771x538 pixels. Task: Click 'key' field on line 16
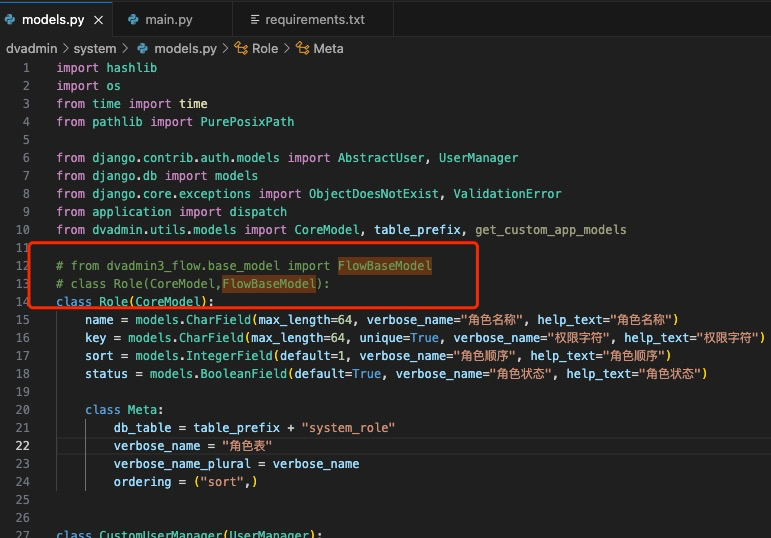point(95,338)
